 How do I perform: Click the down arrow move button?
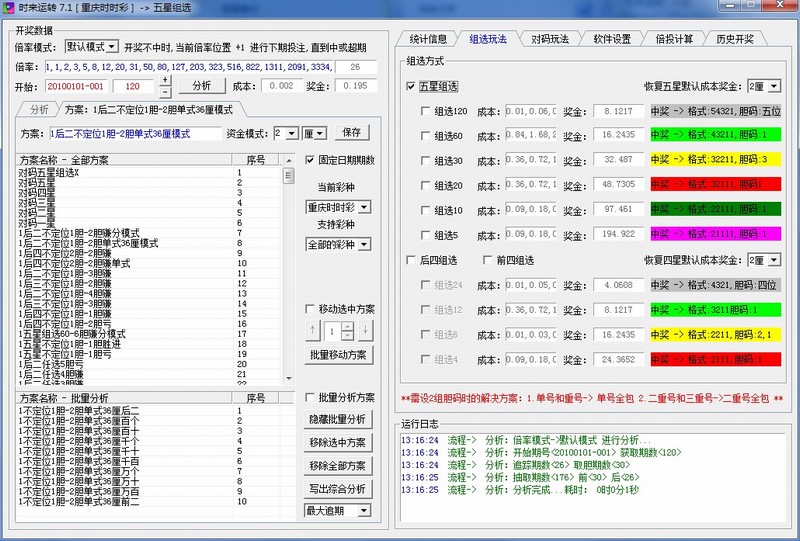point(366,329)
